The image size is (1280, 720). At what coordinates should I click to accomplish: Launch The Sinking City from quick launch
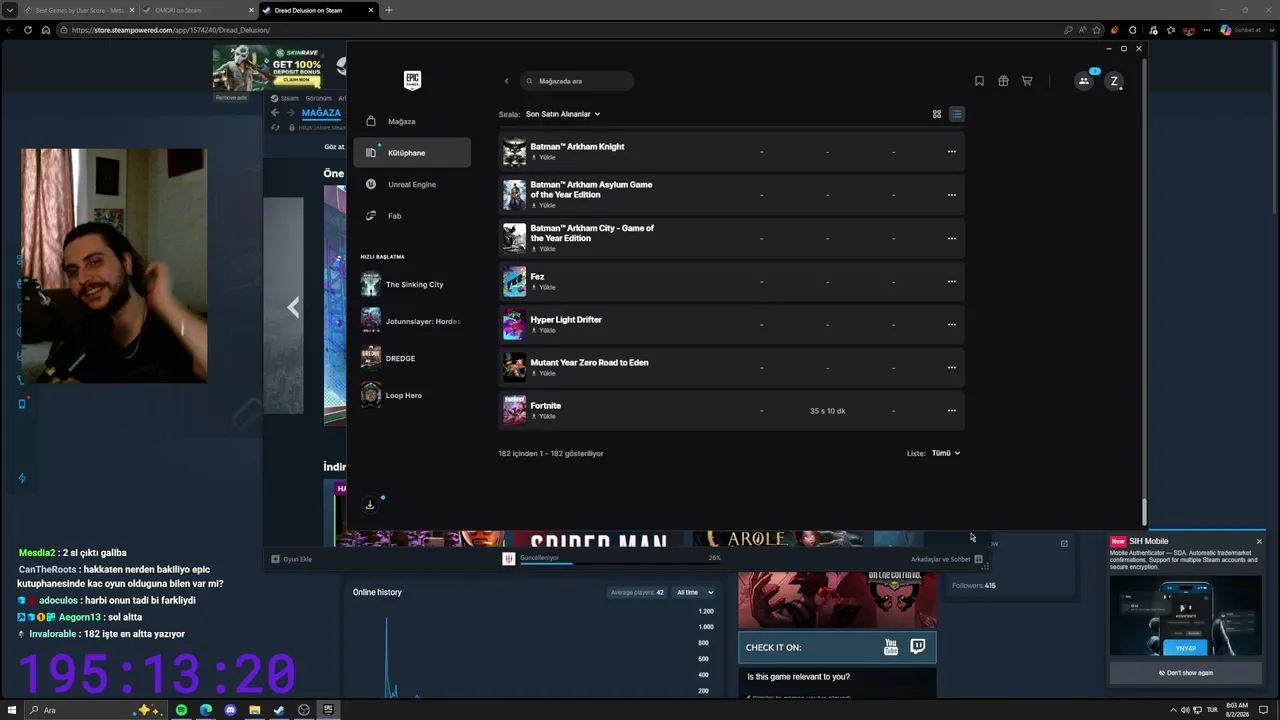410,284
